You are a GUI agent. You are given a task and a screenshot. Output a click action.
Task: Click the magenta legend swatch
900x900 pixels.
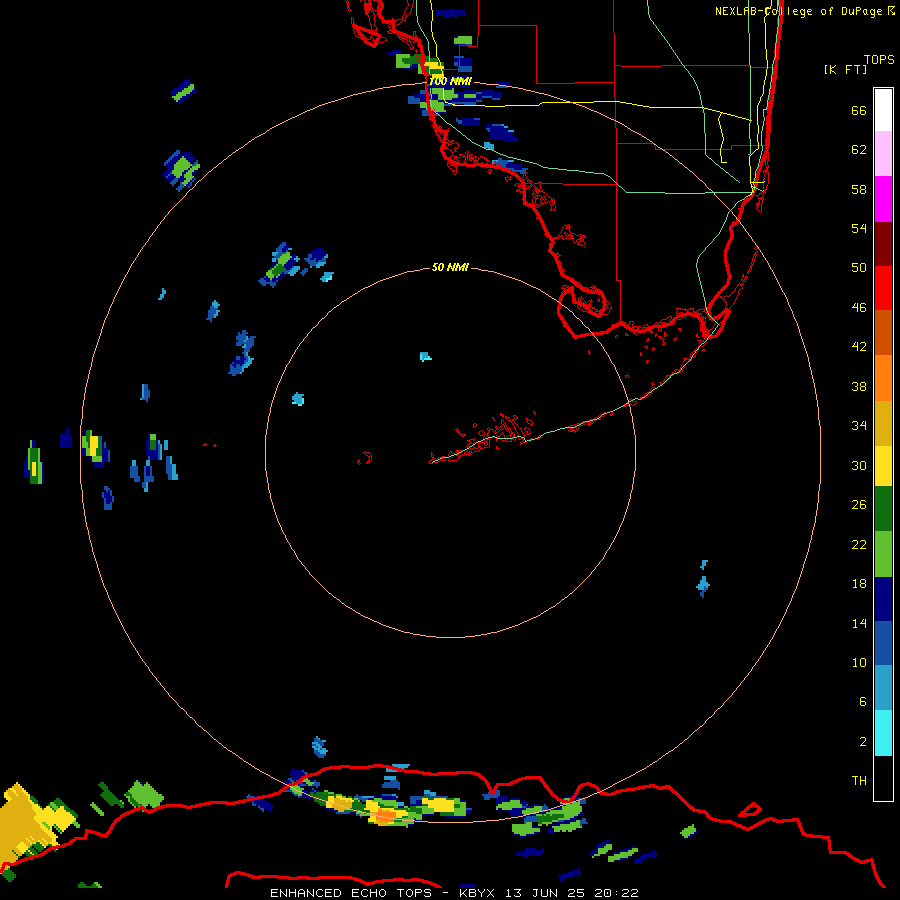coord(883,199)
